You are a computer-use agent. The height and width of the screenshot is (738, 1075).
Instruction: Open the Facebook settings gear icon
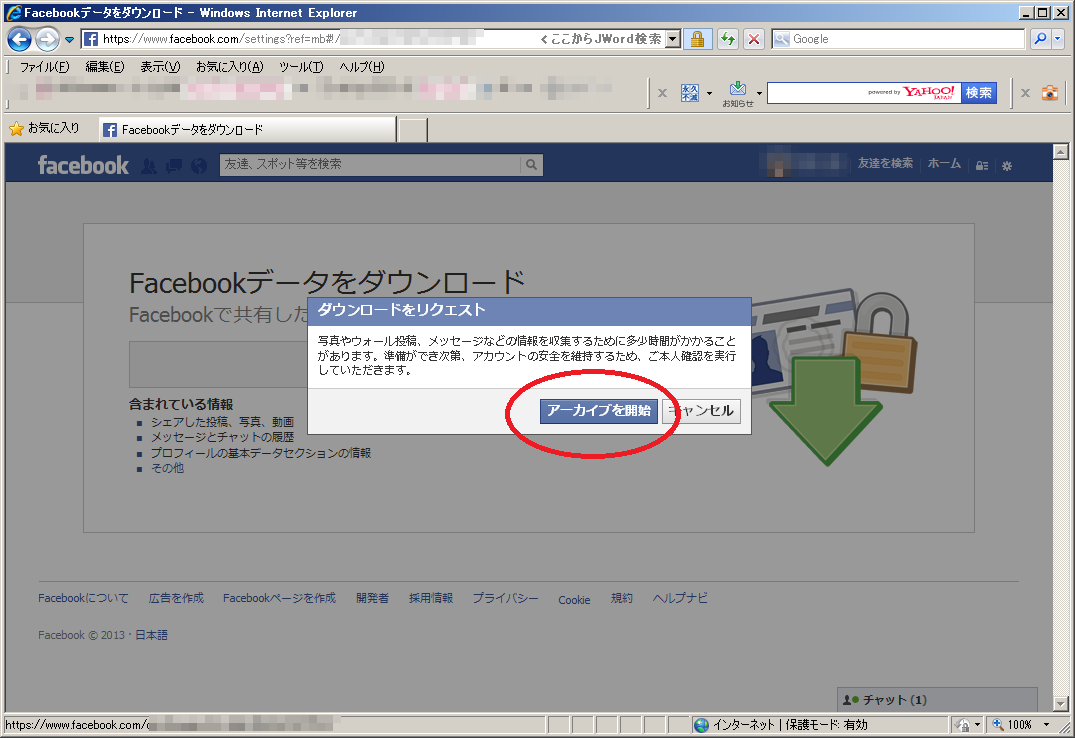click(x=1006, y=165)
